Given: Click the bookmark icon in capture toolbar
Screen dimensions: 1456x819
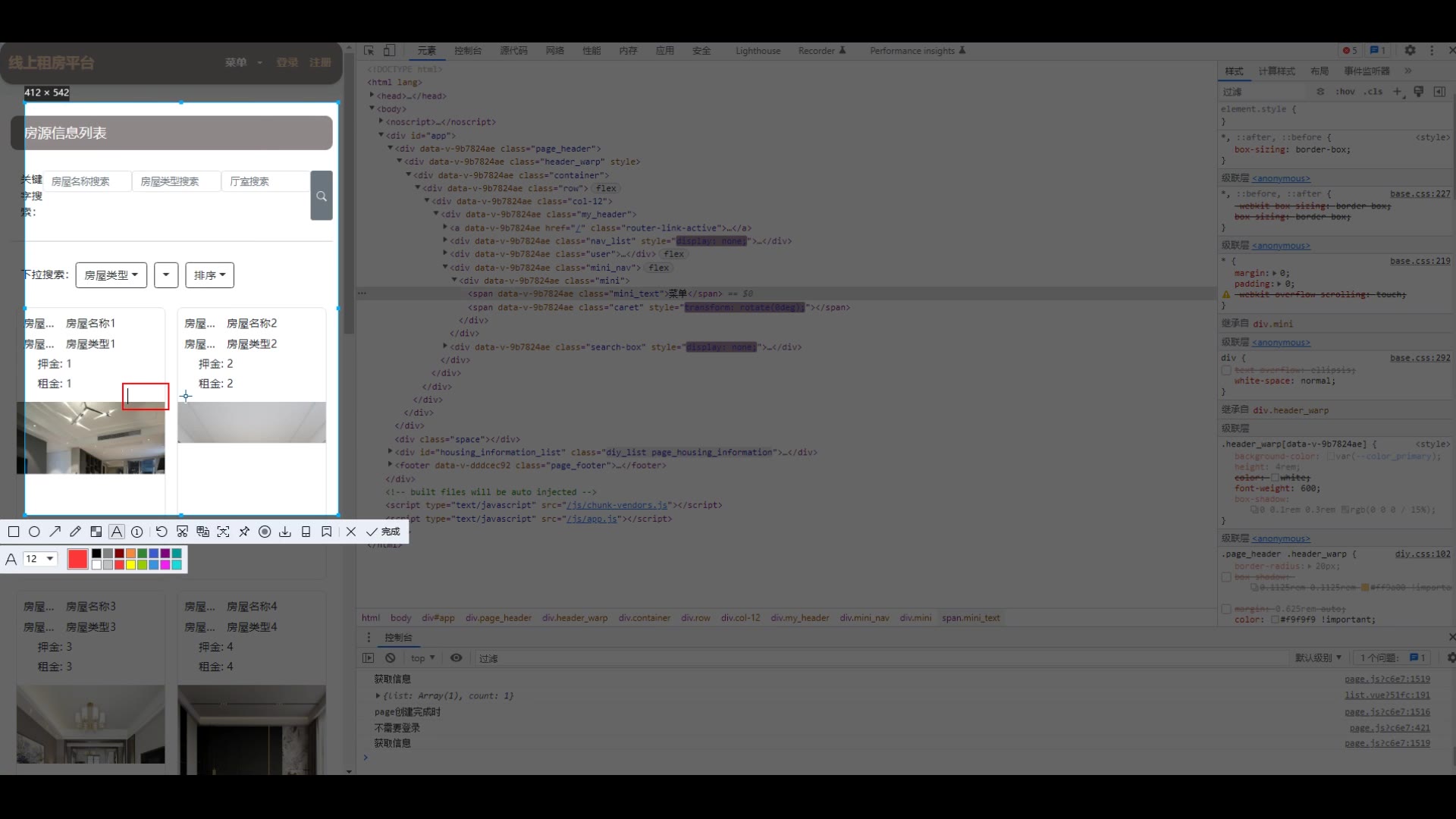Looking at the screenshot, I should tap(326, 532).
